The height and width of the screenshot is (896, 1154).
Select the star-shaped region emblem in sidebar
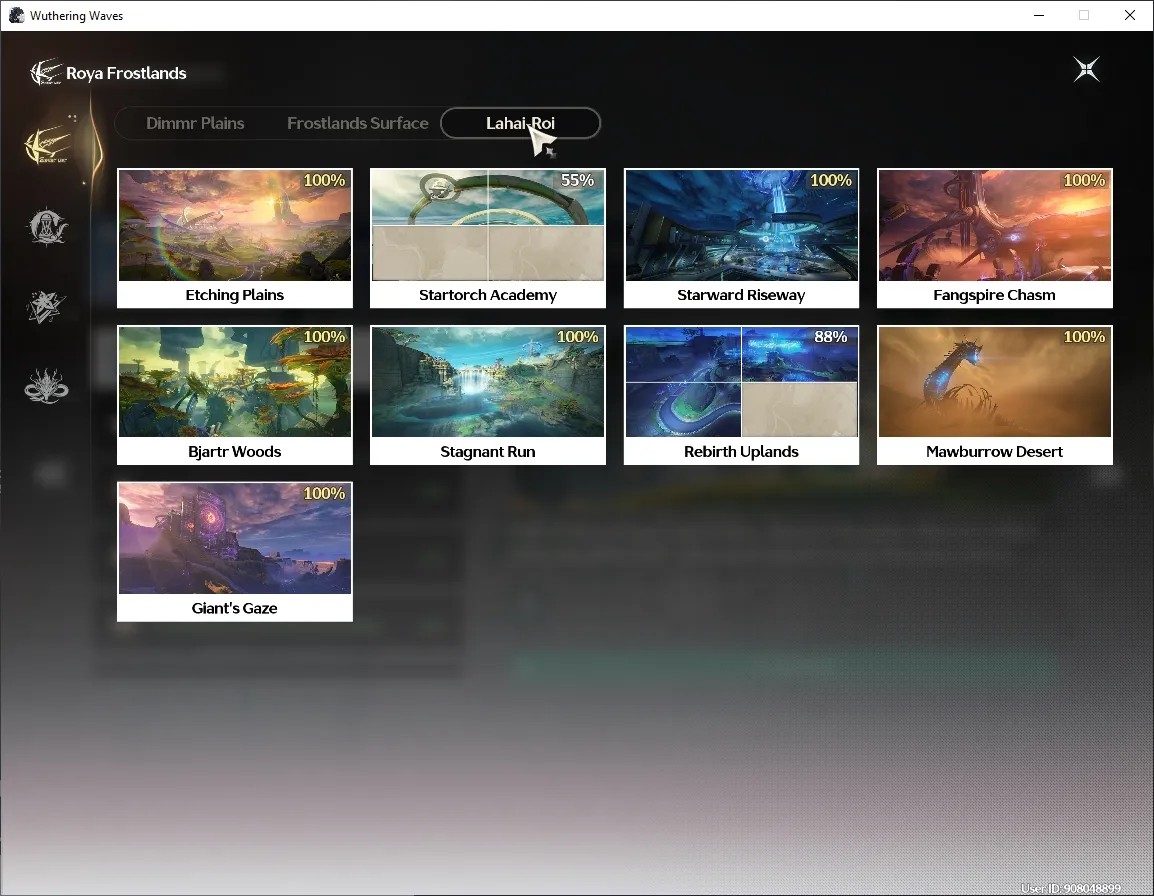pyautogui.click(x=46, y=306)
